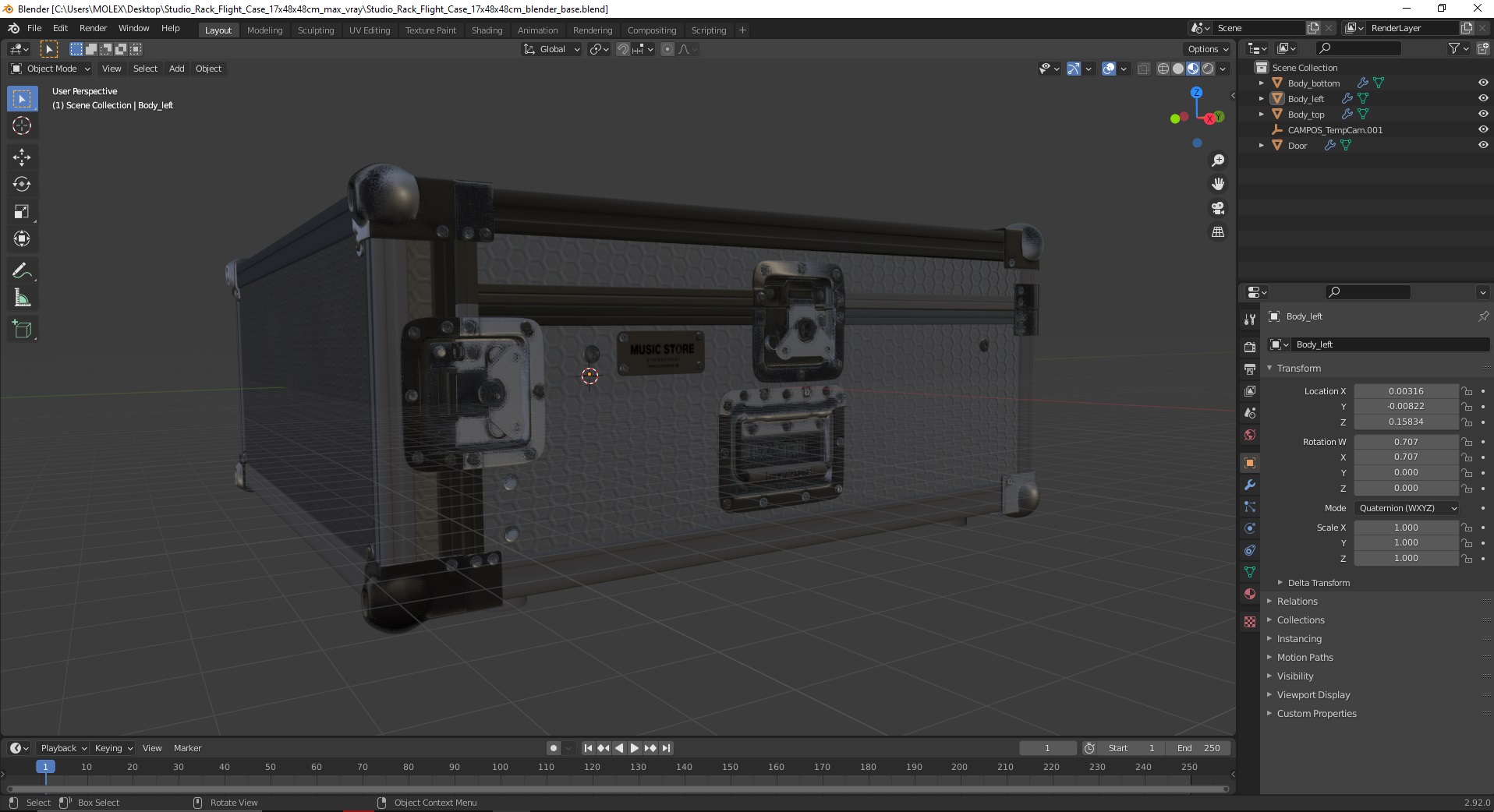Activate the Transform tool
The width and height of the screenshot is (1494, 812).
[x=22, y=239]
